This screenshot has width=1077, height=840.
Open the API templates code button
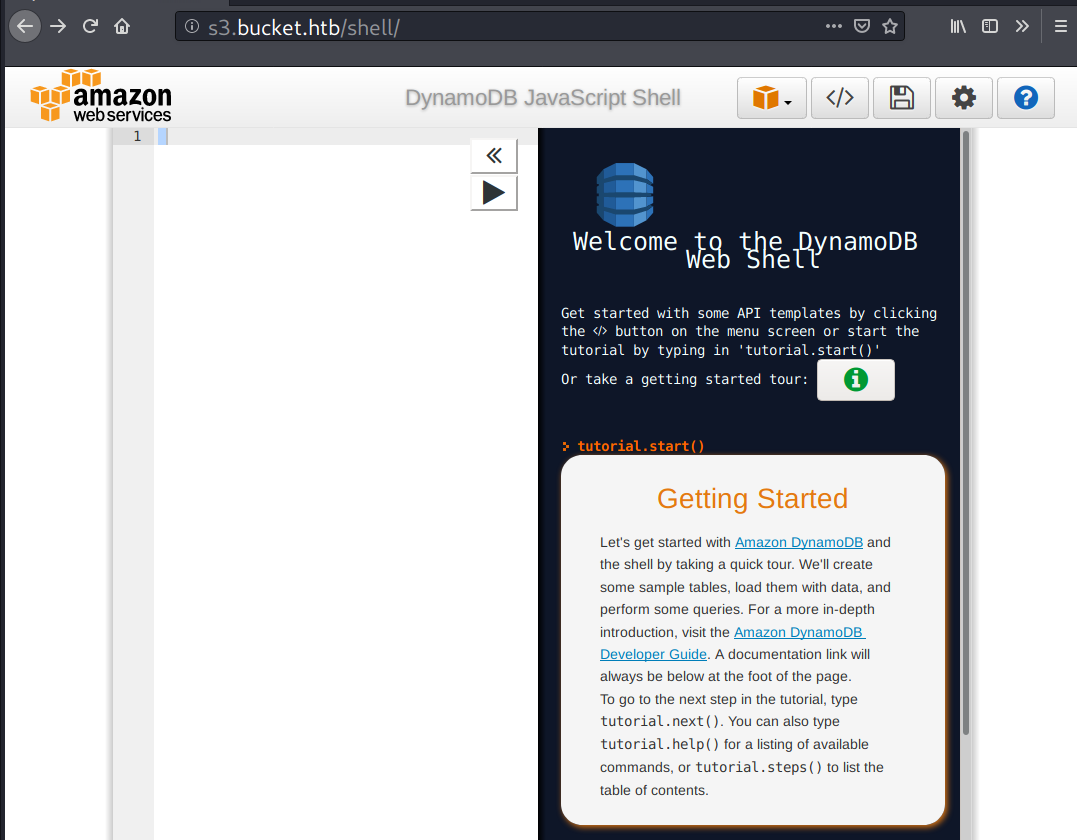point(839,98)
